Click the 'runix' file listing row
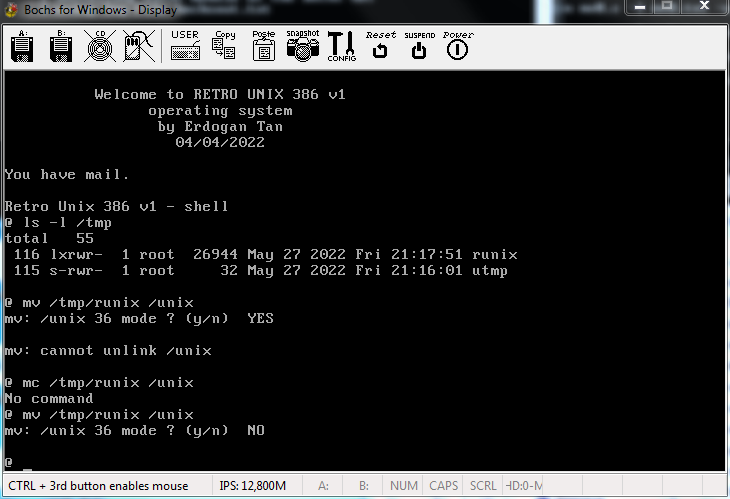The image size is (730, 499). [265, 255]
